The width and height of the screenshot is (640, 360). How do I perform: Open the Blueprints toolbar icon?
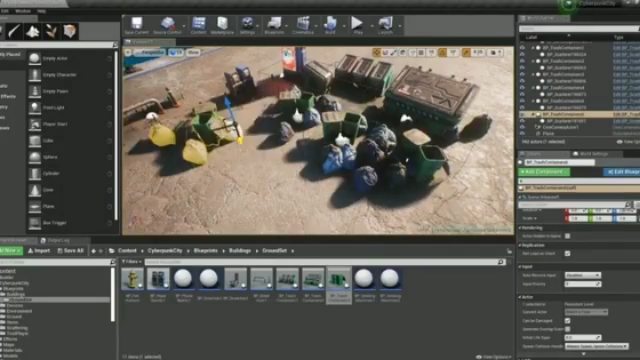(x=274, y=25)
